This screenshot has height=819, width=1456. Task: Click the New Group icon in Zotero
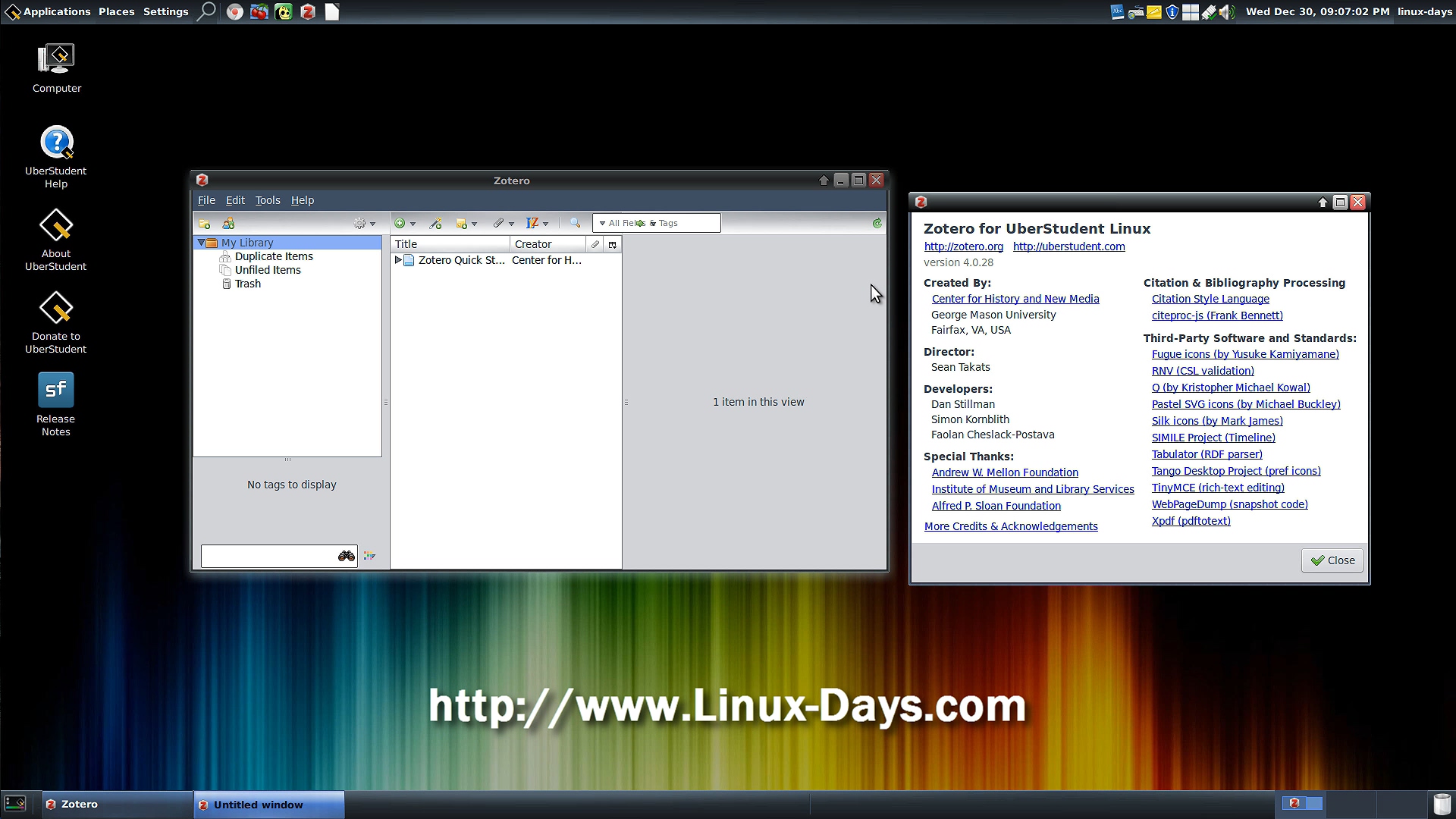click(x=228, y=224)
